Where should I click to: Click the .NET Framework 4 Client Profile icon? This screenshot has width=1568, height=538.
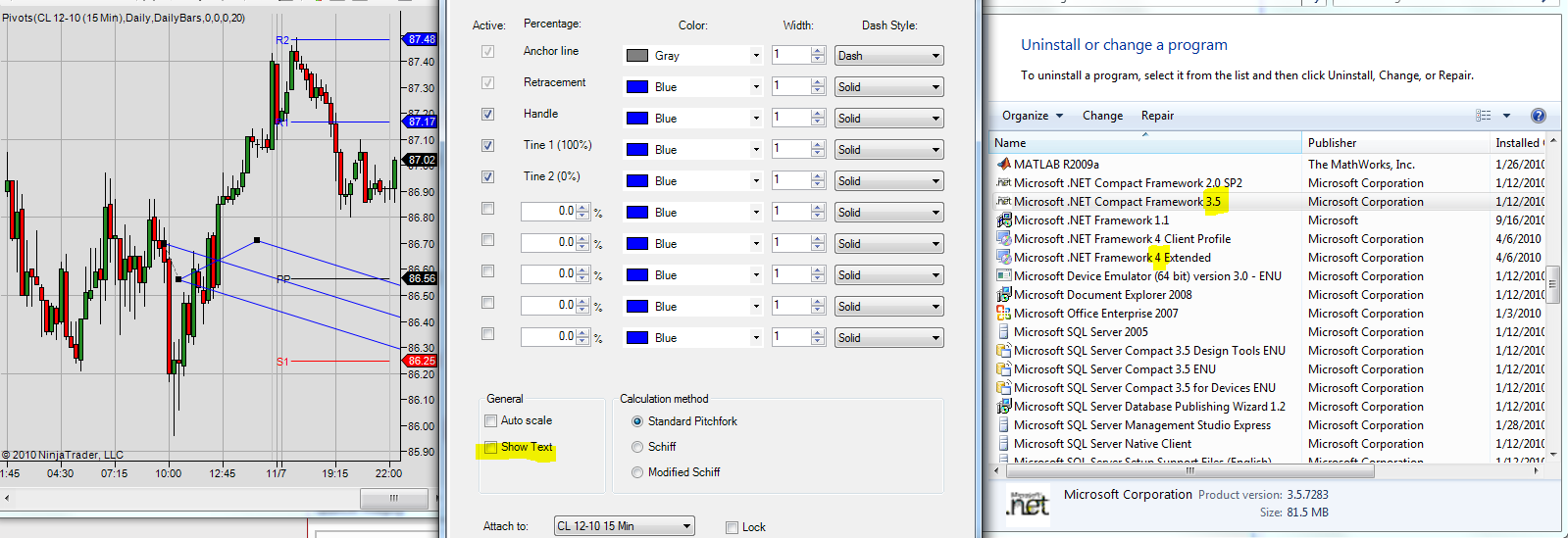coord(1003,239)
